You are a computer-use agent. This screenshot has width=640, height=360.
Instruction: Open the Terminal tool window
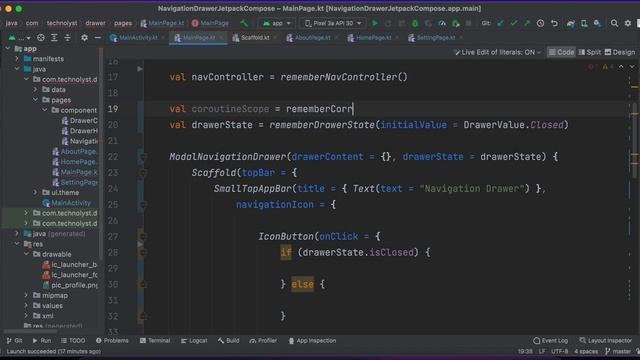155,340
